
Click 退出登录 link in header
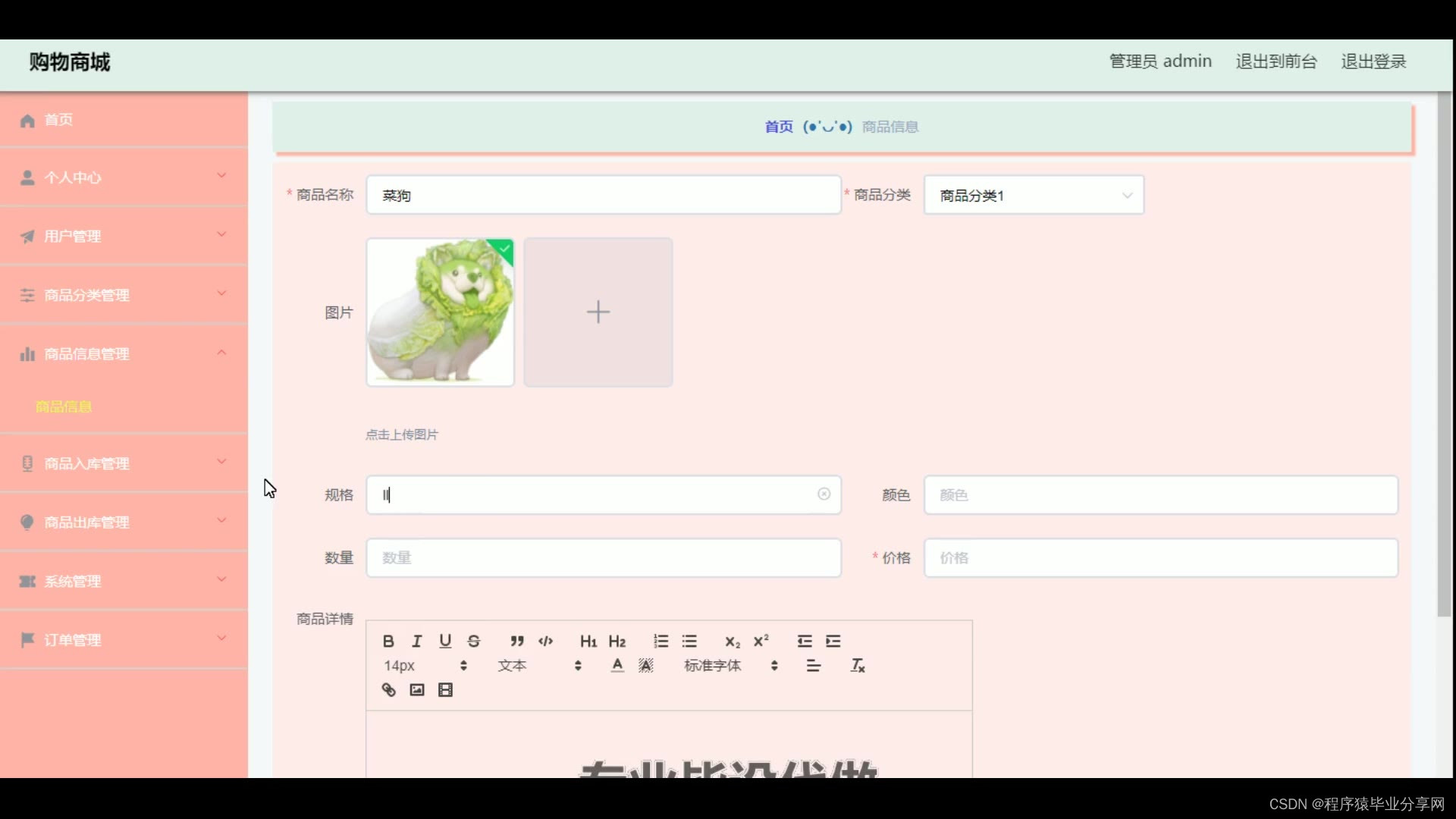pyautogui.click(x=1373, y=61)
